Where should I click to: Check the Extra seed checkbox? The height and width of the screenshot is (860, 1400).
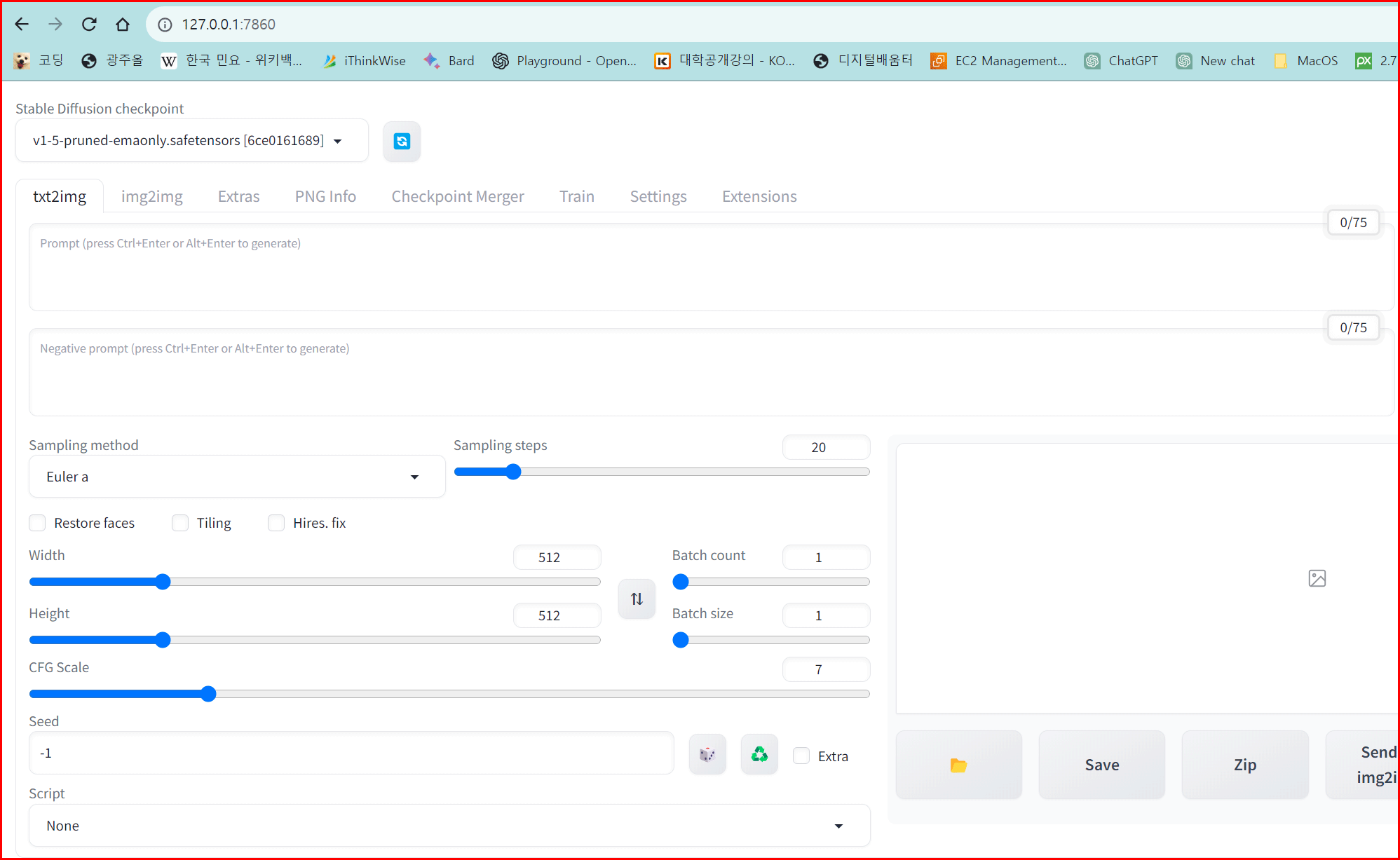[801, 756]
